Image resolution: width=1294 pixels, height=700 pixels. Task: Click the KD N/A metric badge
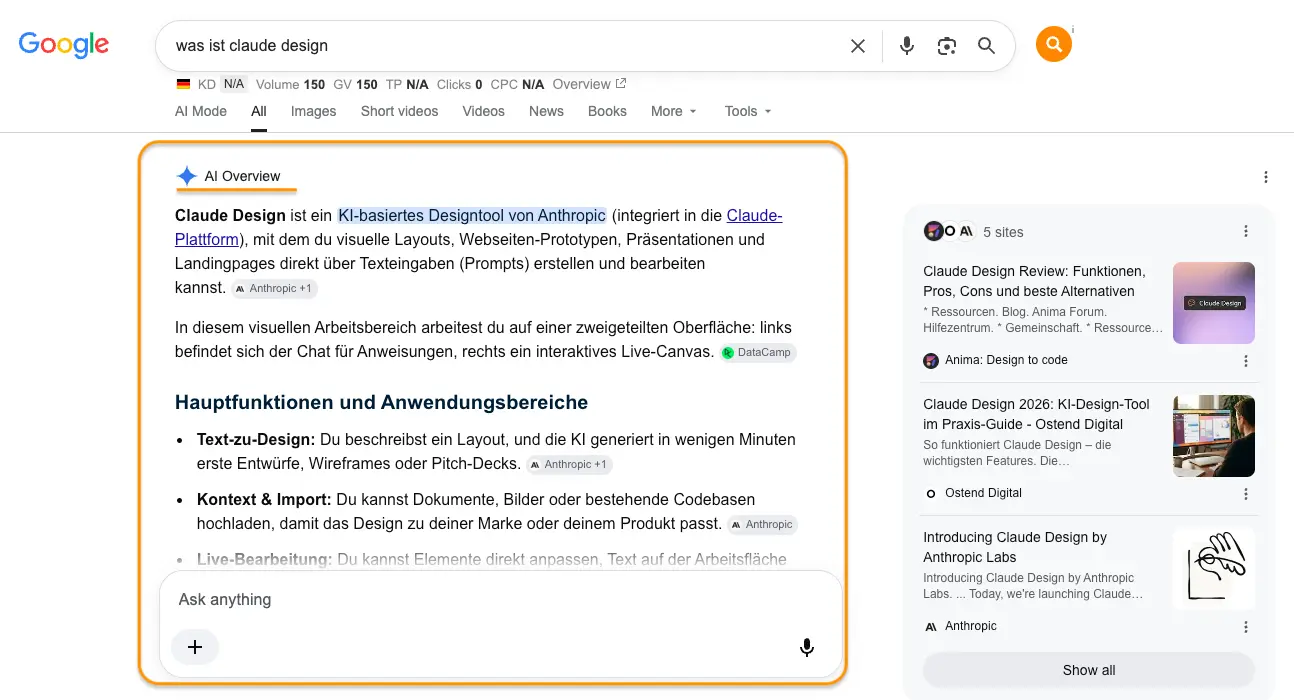point(223,84)
